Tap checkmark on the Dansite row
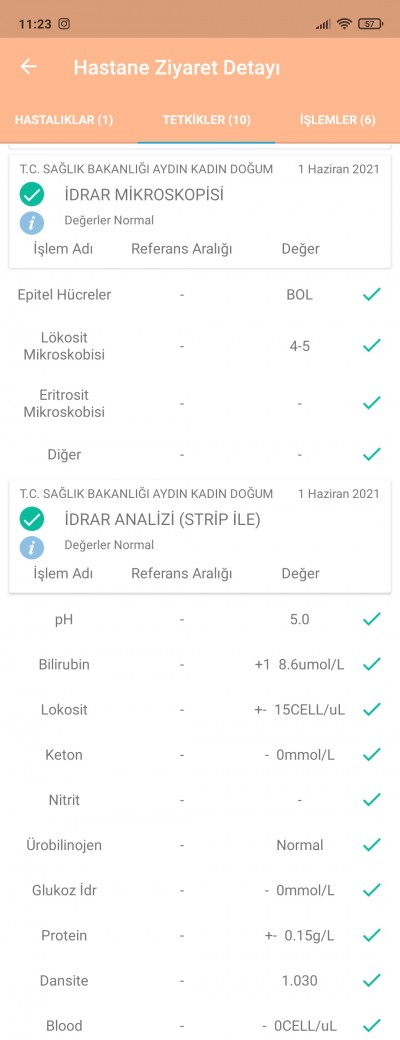Screen dimensions: 400x1040 [372, 980]
